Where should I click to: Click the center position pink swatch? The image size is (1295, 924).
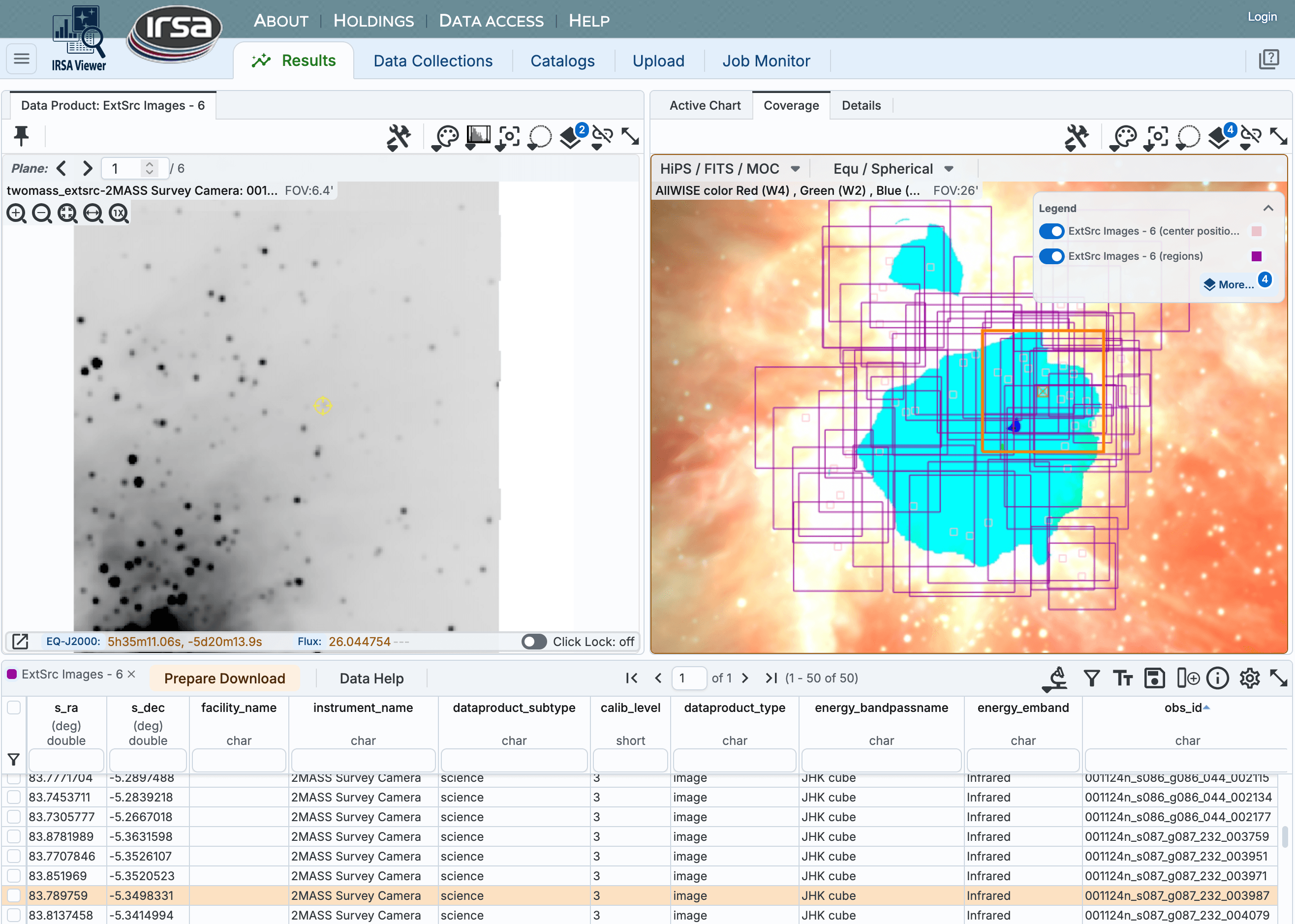pos(1256,231)
